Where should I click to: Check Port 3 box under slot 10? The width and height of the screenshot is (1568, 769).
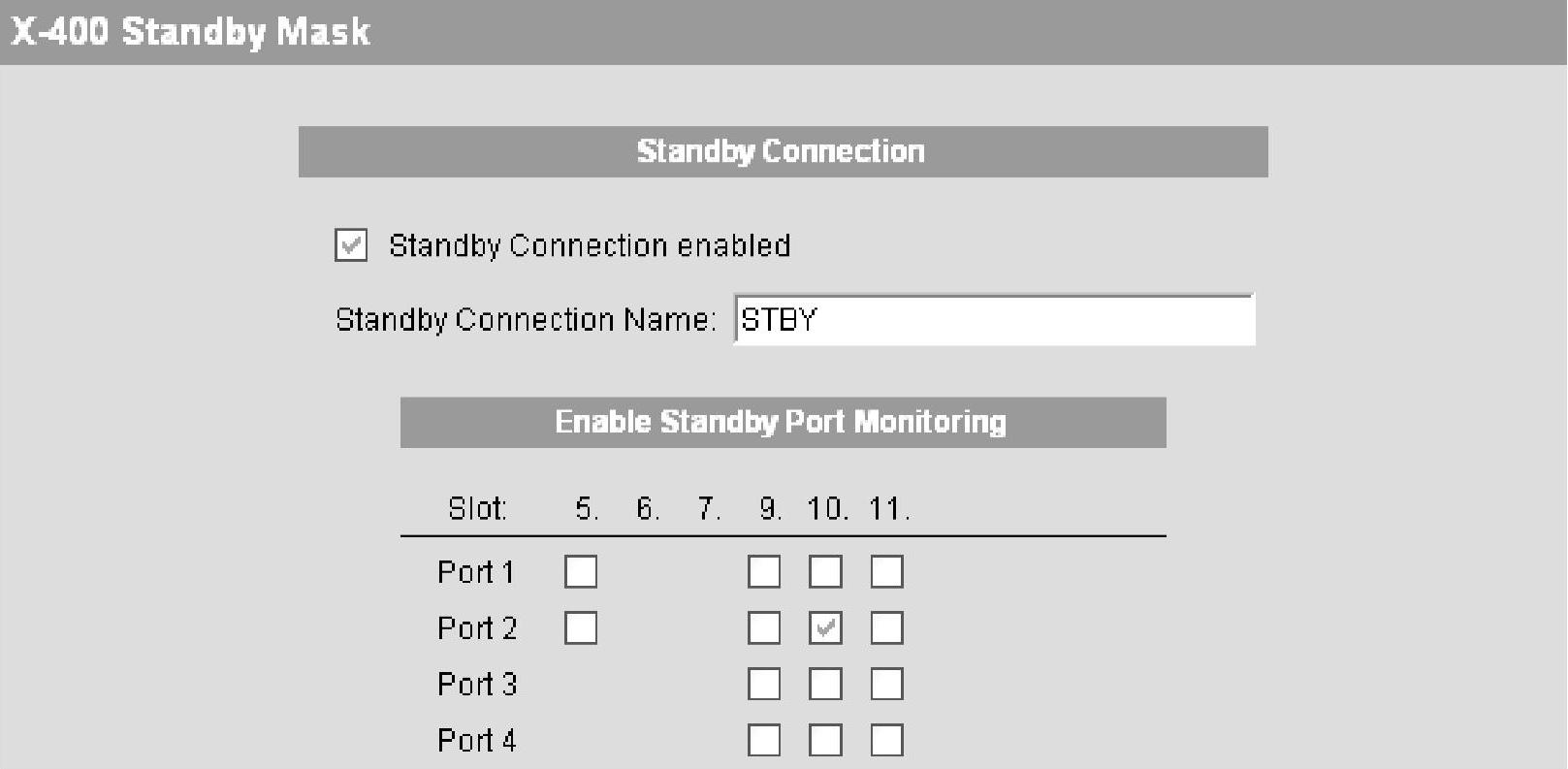825,685
